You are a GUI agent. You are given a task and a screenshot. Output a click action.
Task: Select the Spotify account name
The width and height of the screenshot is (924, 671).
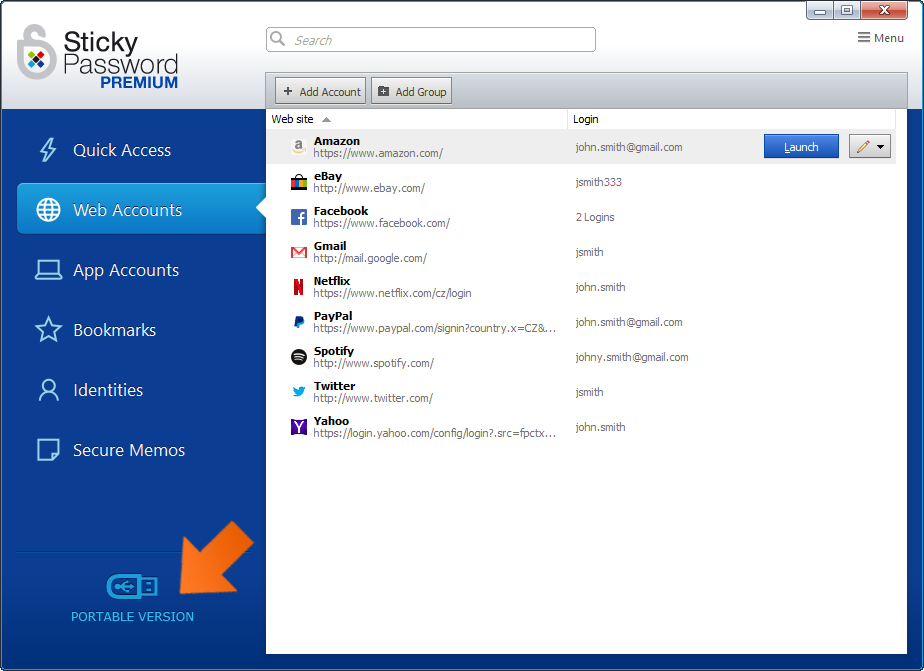coord(334,351)
